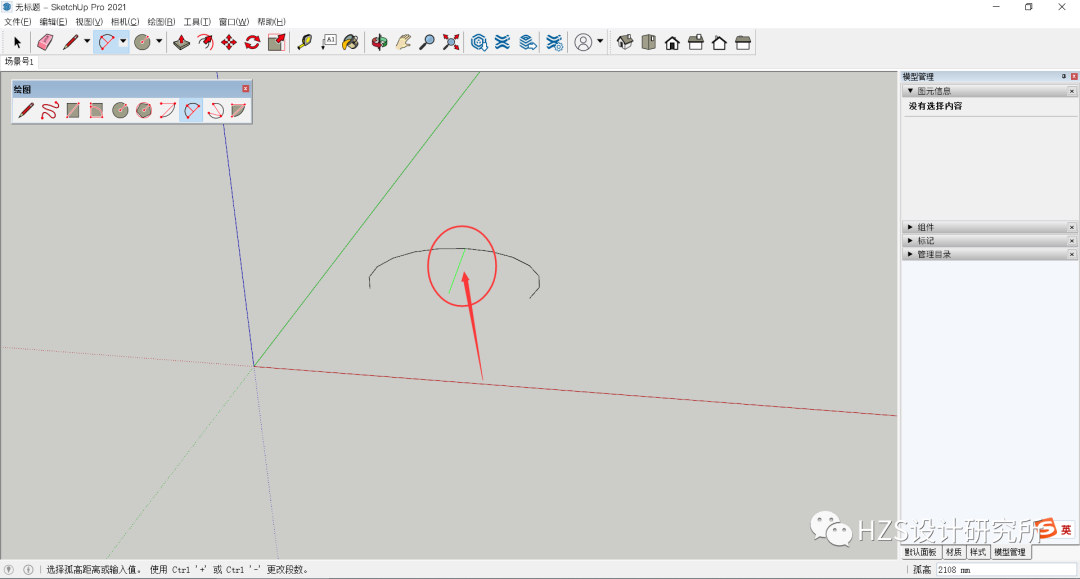Pick the Freehand tool in the 绘图 panel
The height and width of the screenshot is (579, 1080).
(x=50, y=110)
